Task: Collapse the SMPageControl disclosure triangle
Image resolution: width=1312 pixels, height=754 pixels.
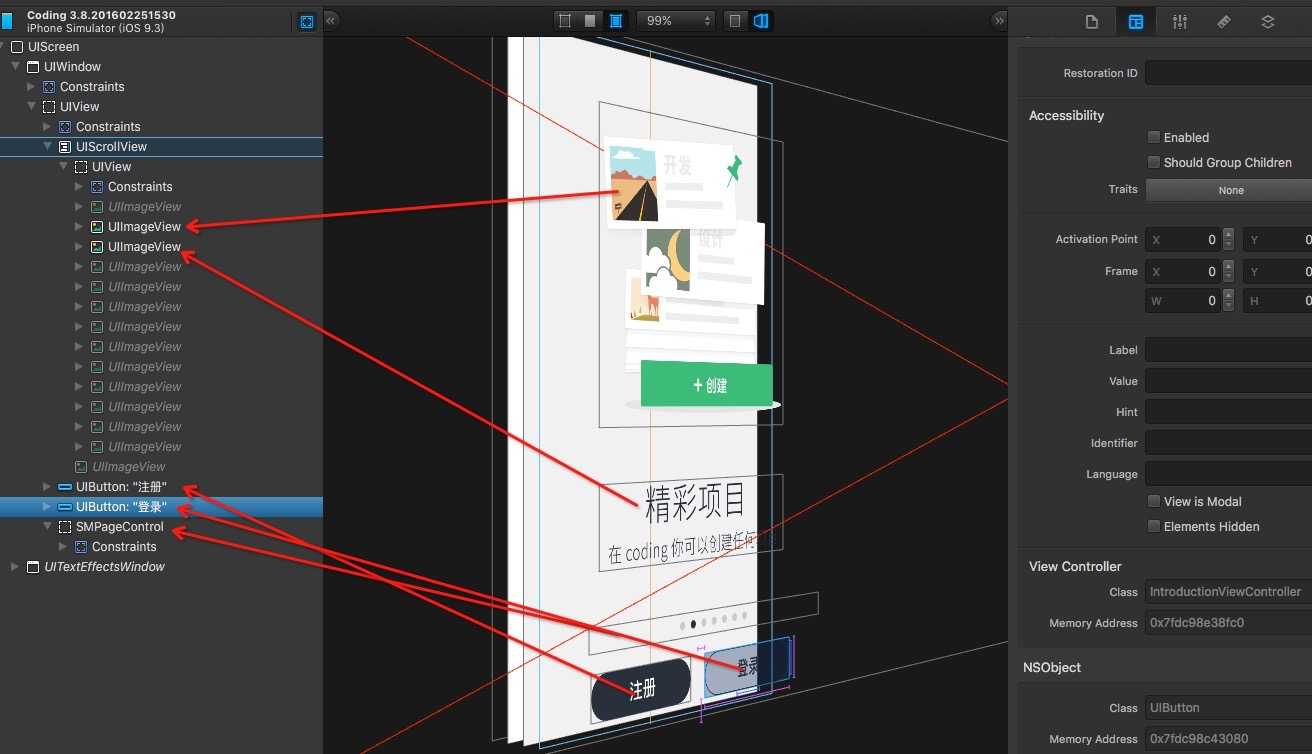Action: [x=47, y=527]
